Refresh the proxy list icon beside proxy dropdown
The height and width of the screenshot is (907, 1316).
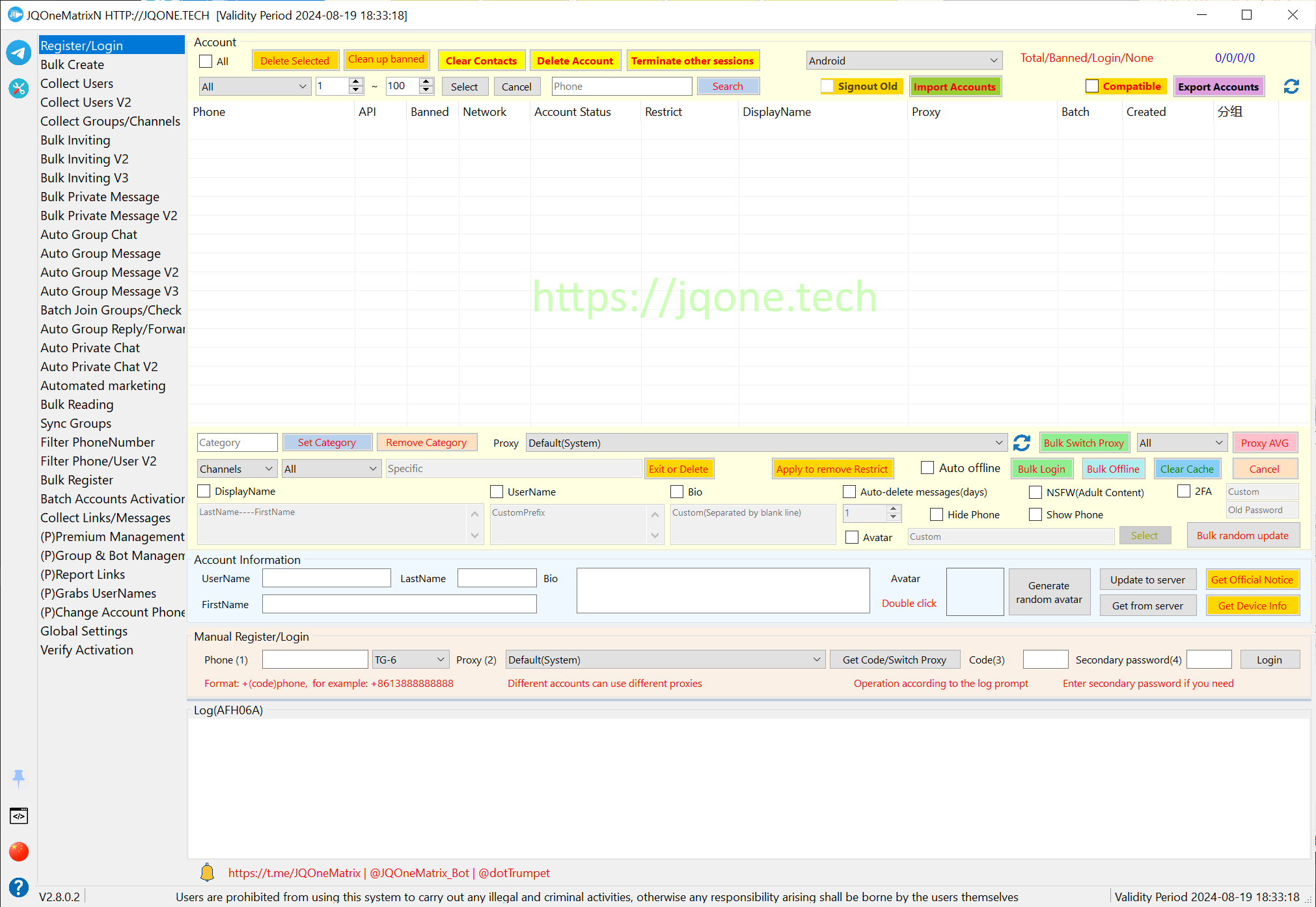click(x=1022, y=443)
